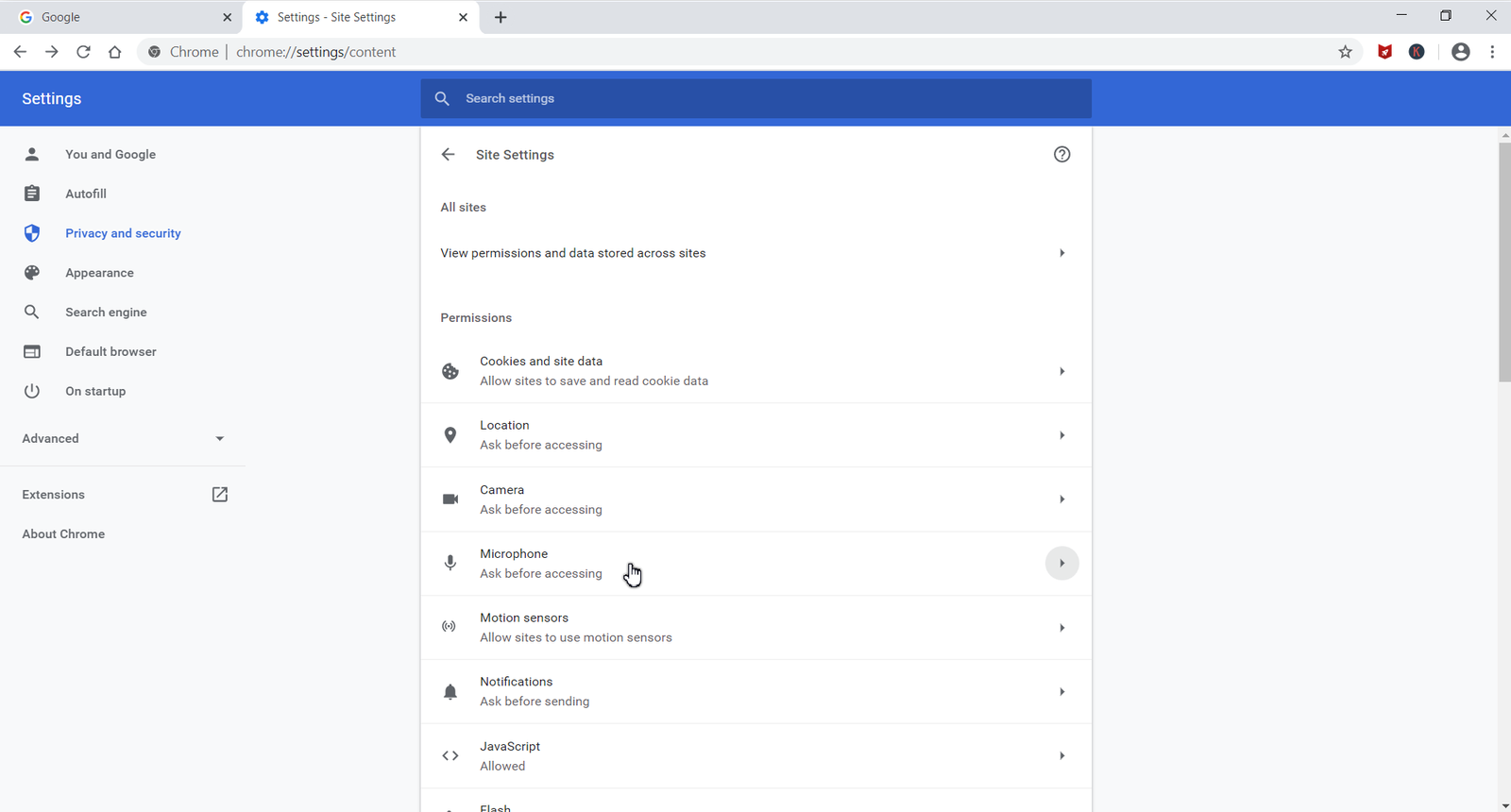Image resolution: width=1511 pixels, height=812 pixels.
Task: Open About Chrome page
Action: pos(63,533)
